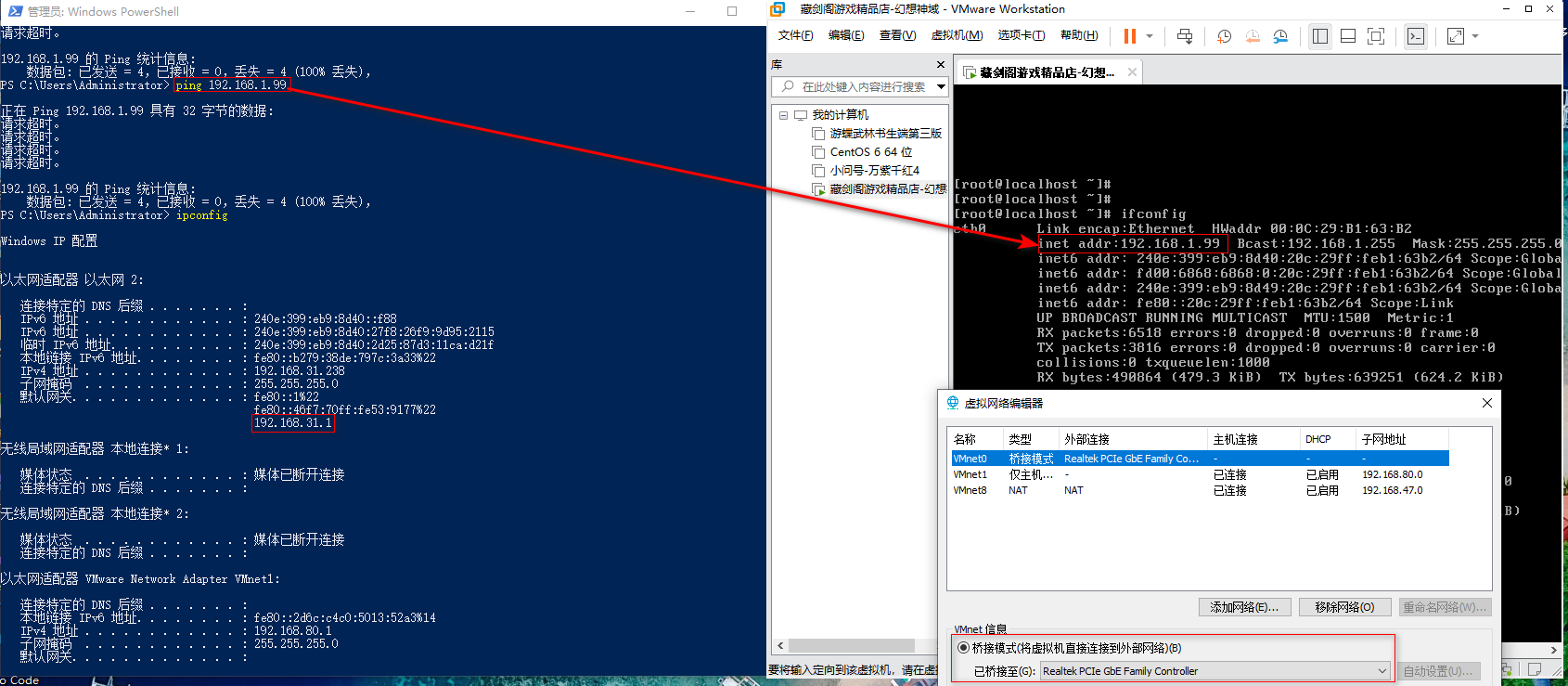1568x686 pixels.
Task: Click the pause/suspend VM toolbar icon
Action: (x=1129, y=36)
